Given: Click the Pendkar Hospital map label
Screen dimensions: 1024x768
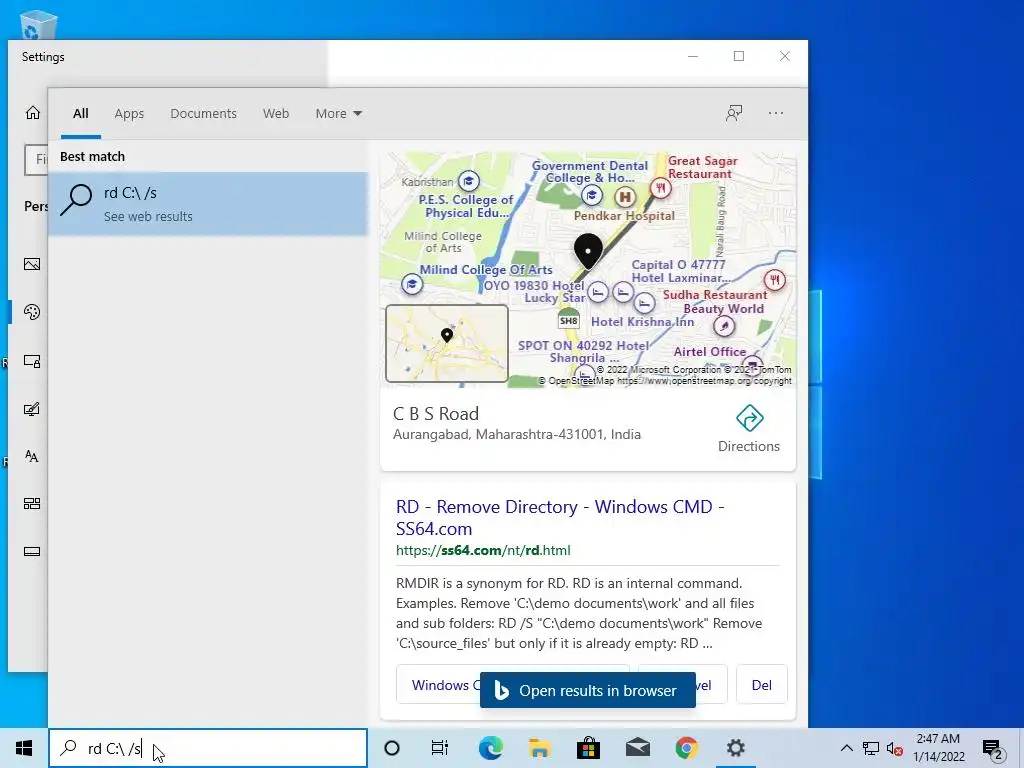Looking at the screenshot, I should [624, 216].
